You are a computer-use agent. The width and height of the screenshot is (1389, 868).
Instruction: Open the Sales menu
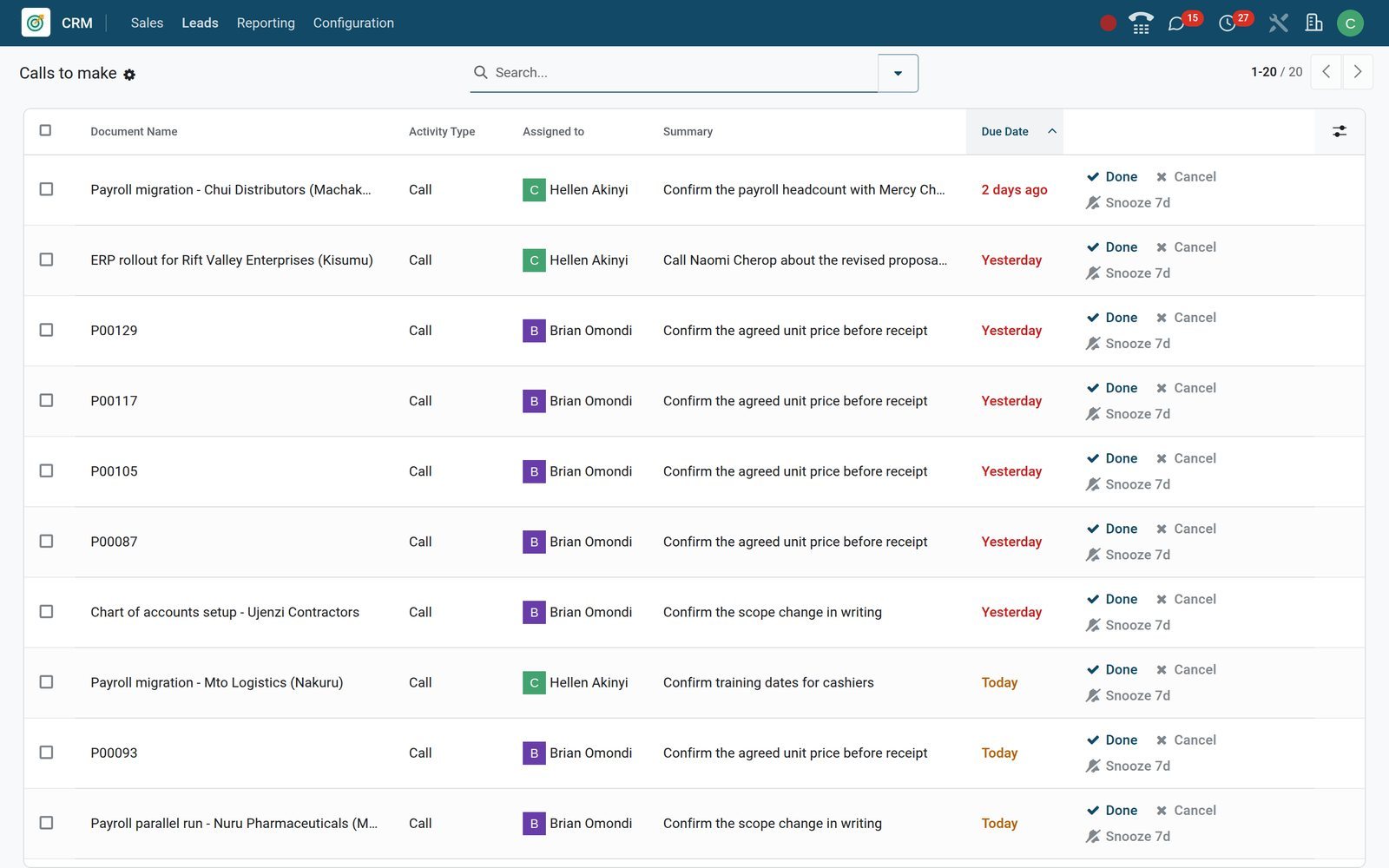[147, 23]
